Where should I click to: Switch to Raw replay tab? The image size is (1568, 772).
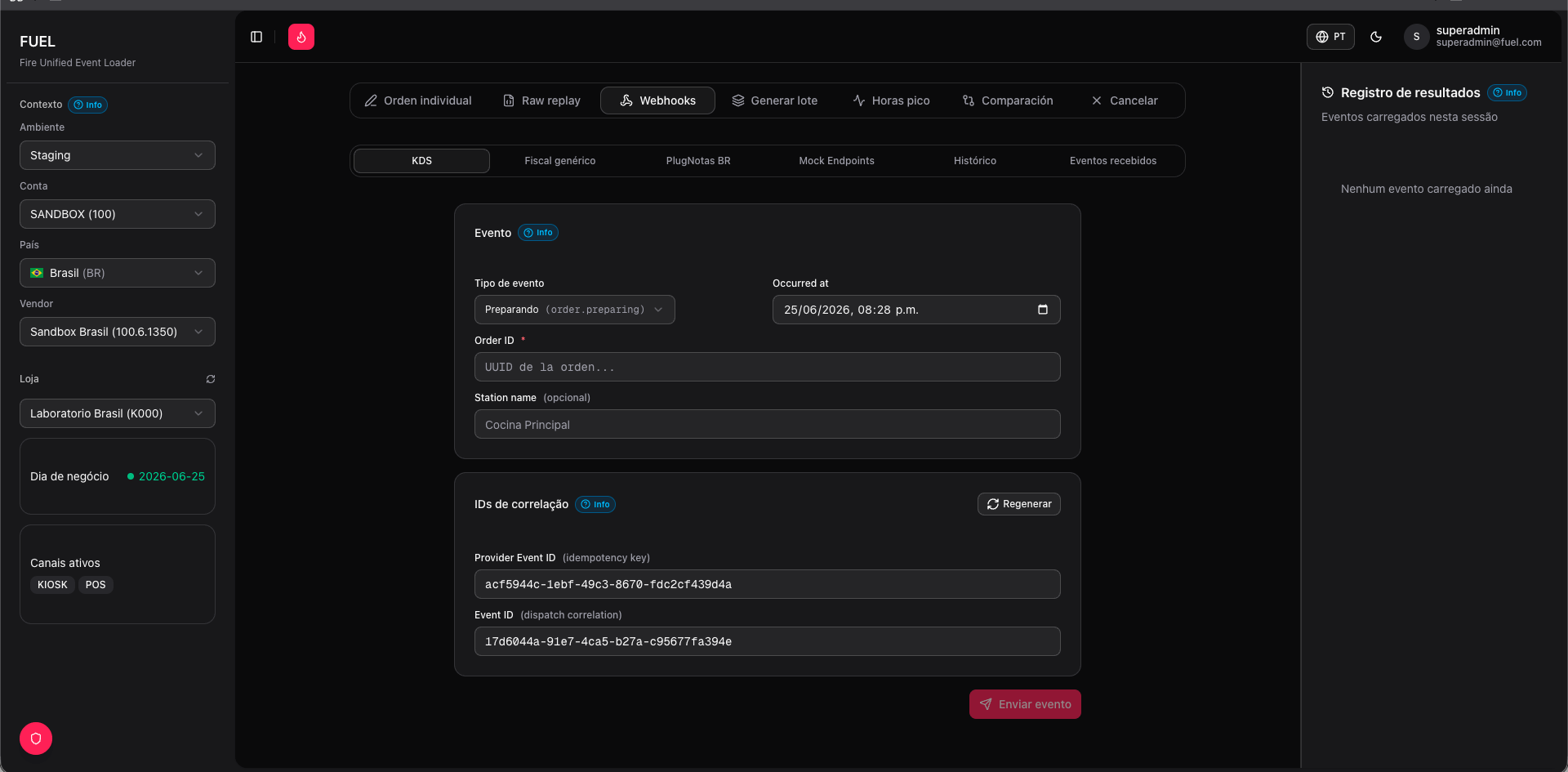coord(541,100)
